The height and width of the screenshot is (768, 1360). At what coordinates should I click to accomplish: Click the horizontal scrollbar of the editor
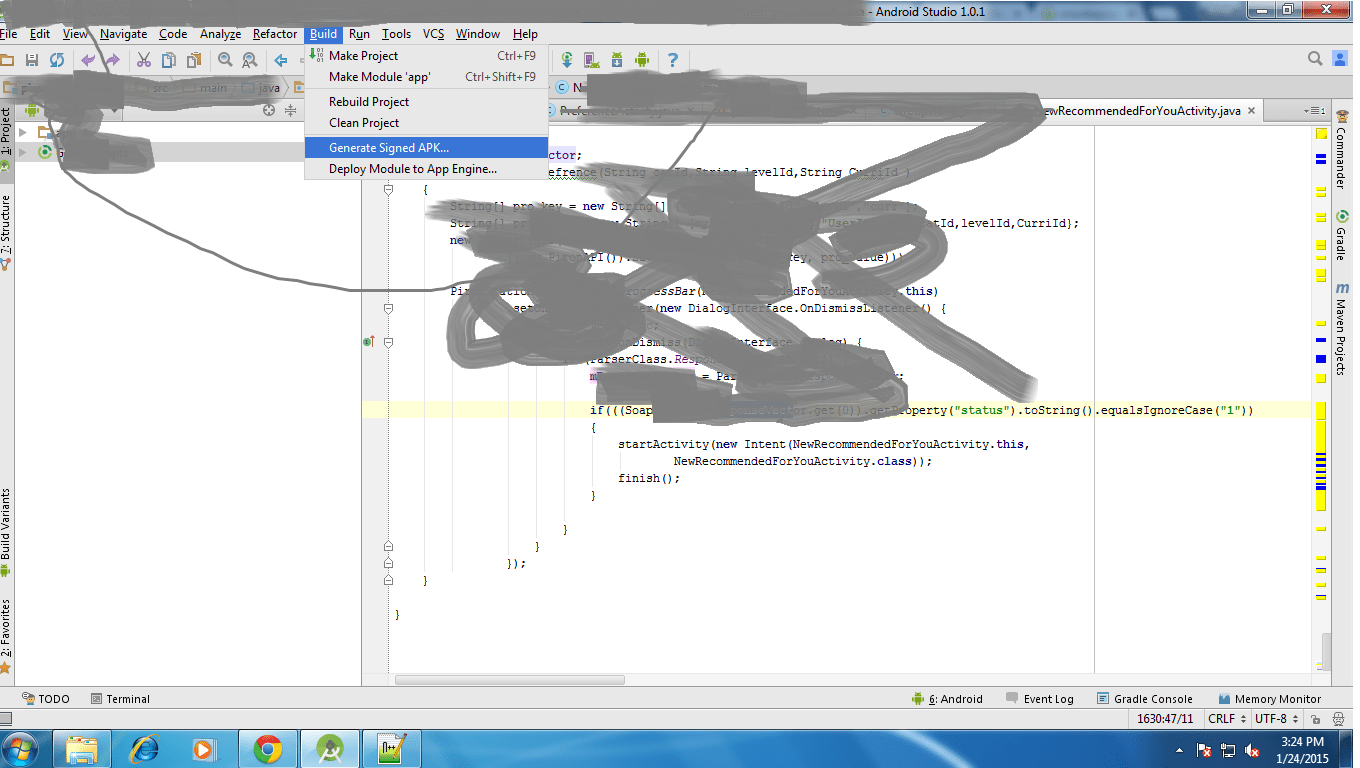click(510, 680)
